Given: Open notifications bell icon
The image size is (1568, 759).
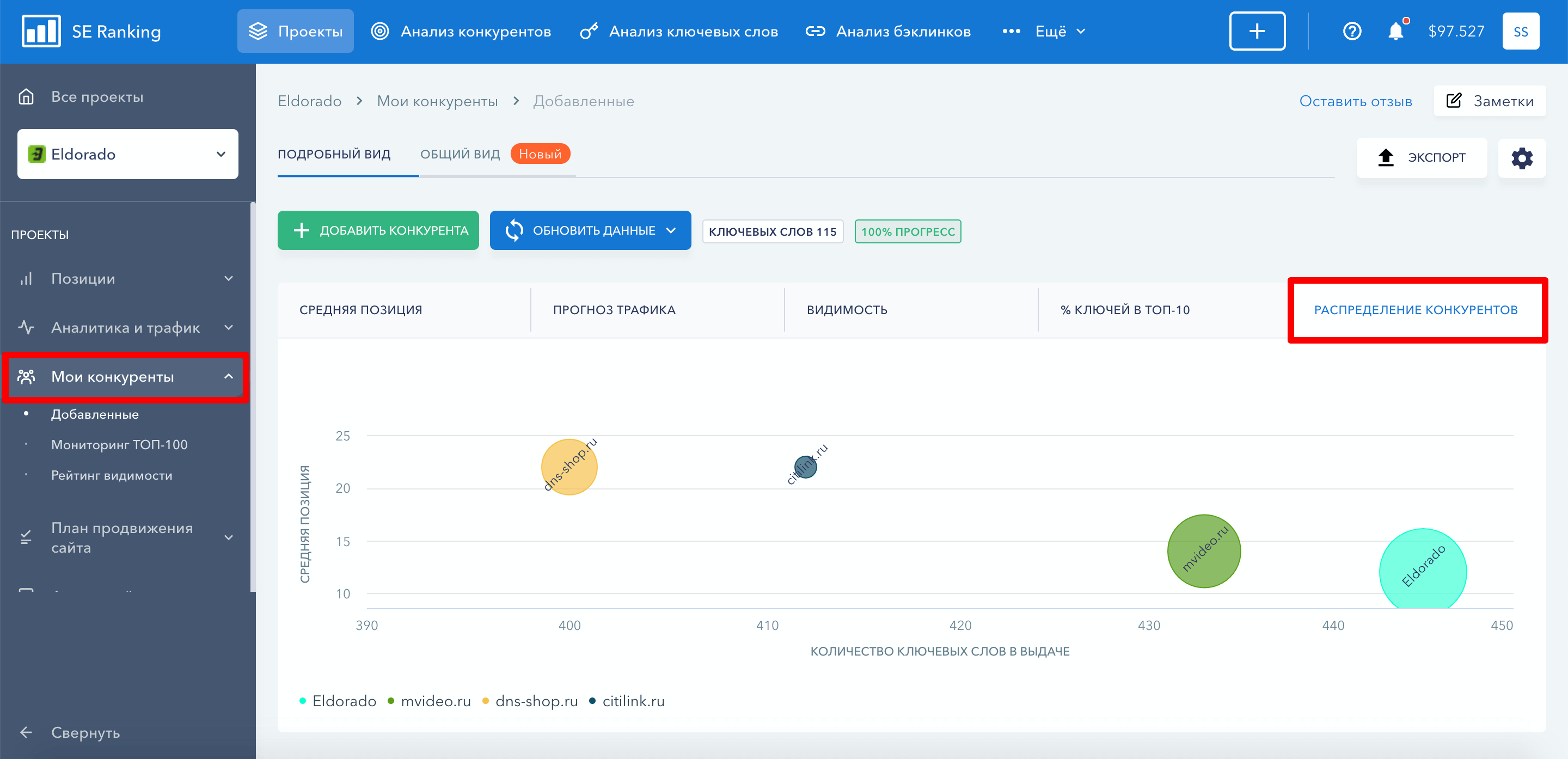Looking at the screenshot, I should 1396,31.
